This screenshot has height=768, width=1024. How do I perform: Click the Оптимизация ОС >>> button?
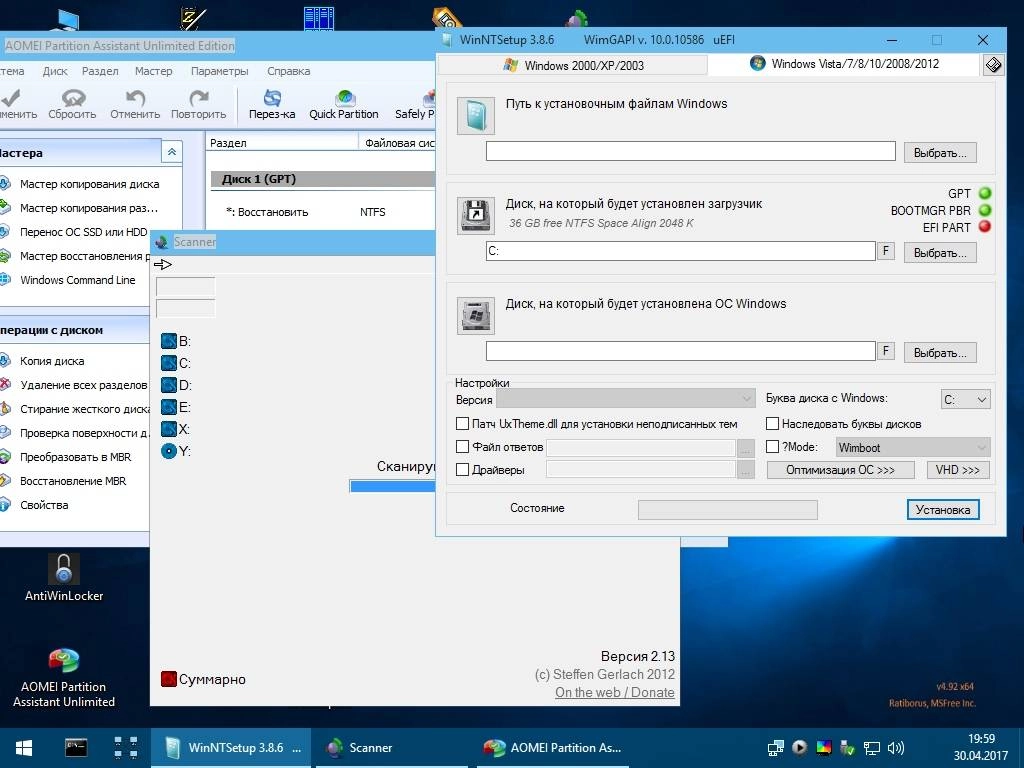(x=840, y=470)
